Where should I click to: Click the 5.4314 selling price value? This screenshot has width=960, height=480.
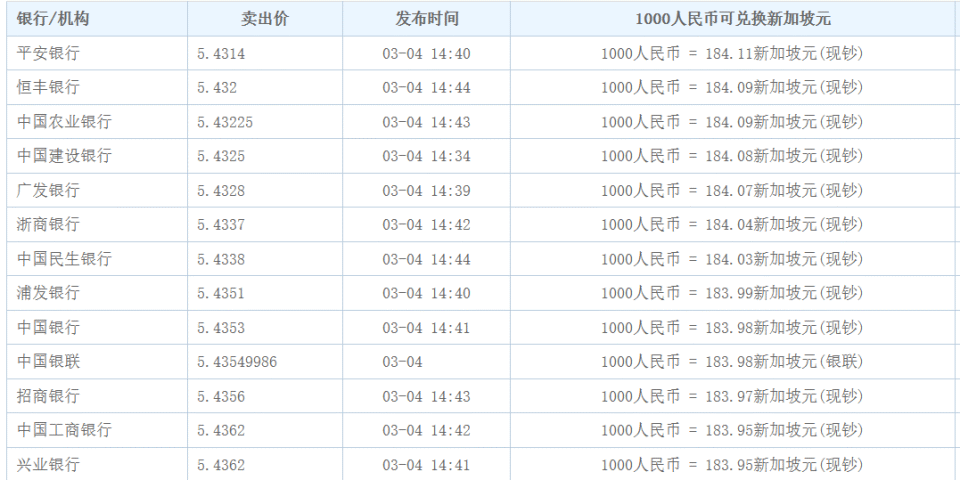(221, 54)
